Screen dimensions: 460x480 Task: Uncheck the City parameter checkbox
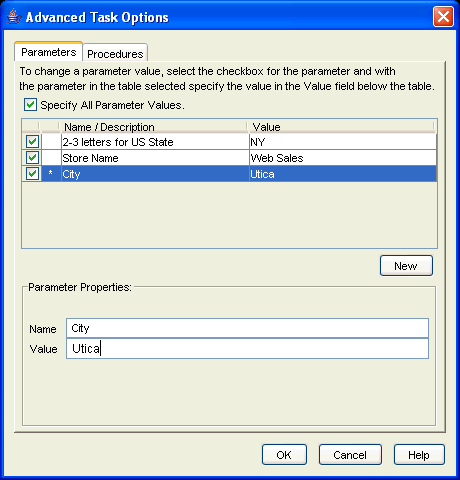point(32,174)
